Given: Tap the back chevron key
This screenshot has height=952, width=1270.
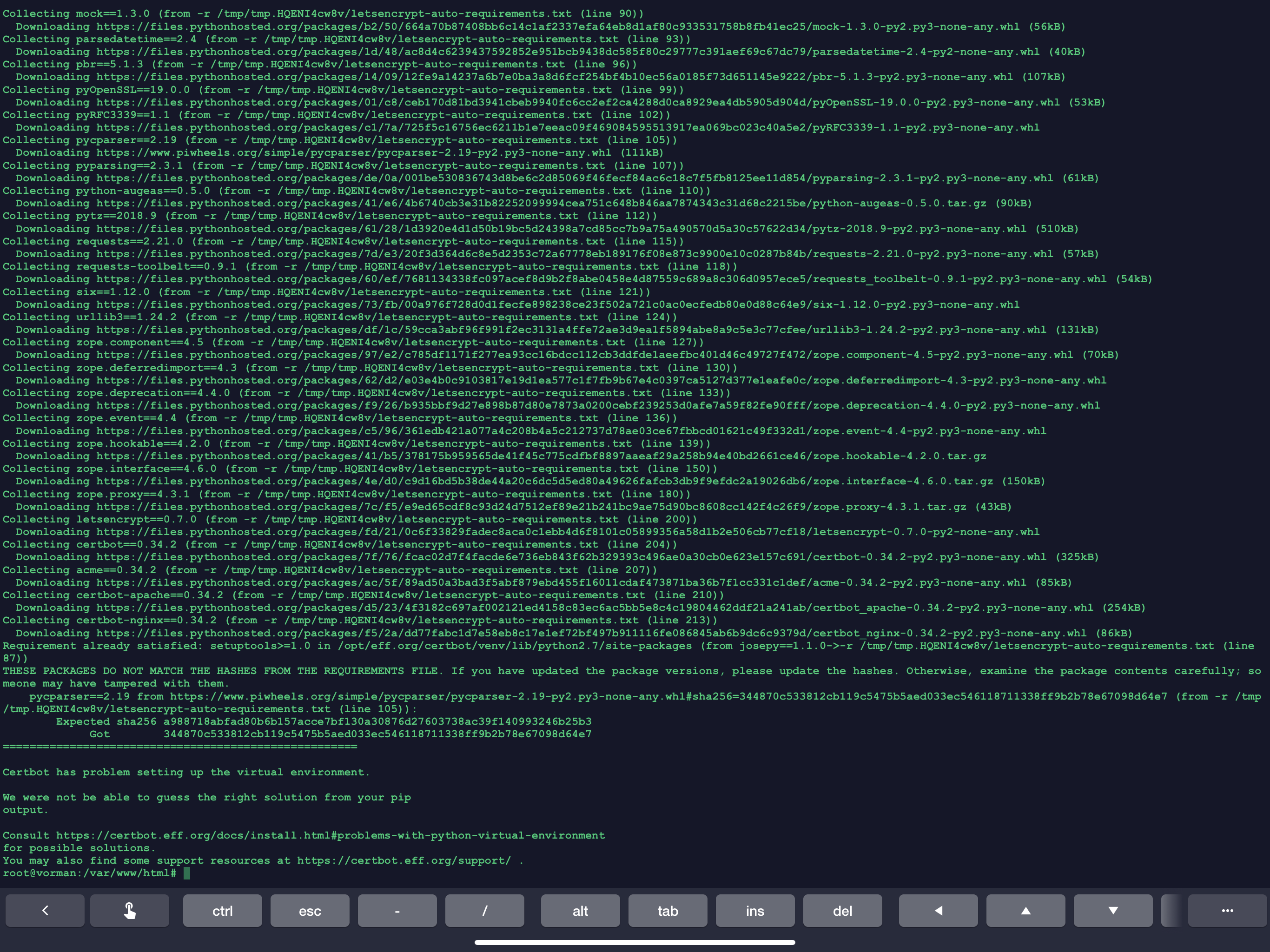Looking at the screenshot, I should point(45,910).
